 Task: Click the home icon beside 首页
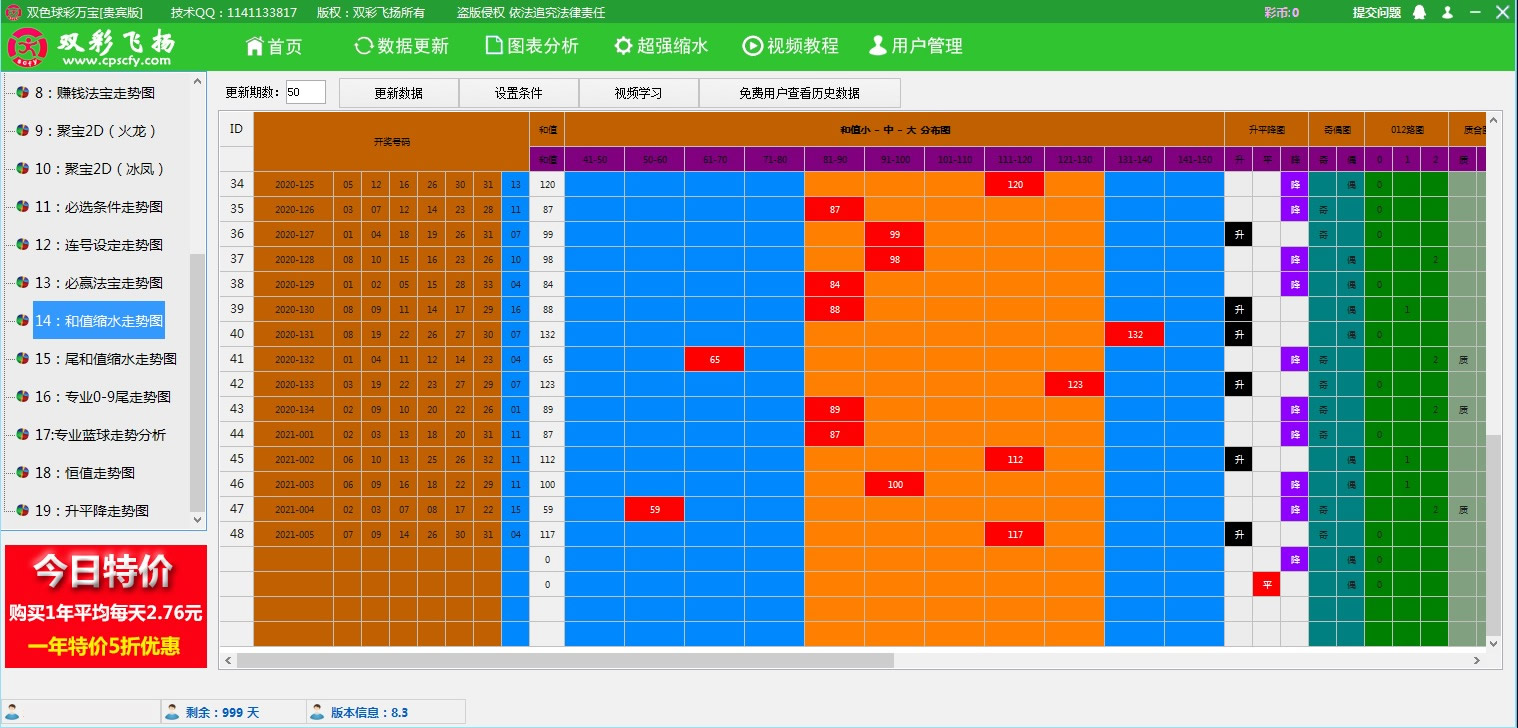[x=254, y=46]
